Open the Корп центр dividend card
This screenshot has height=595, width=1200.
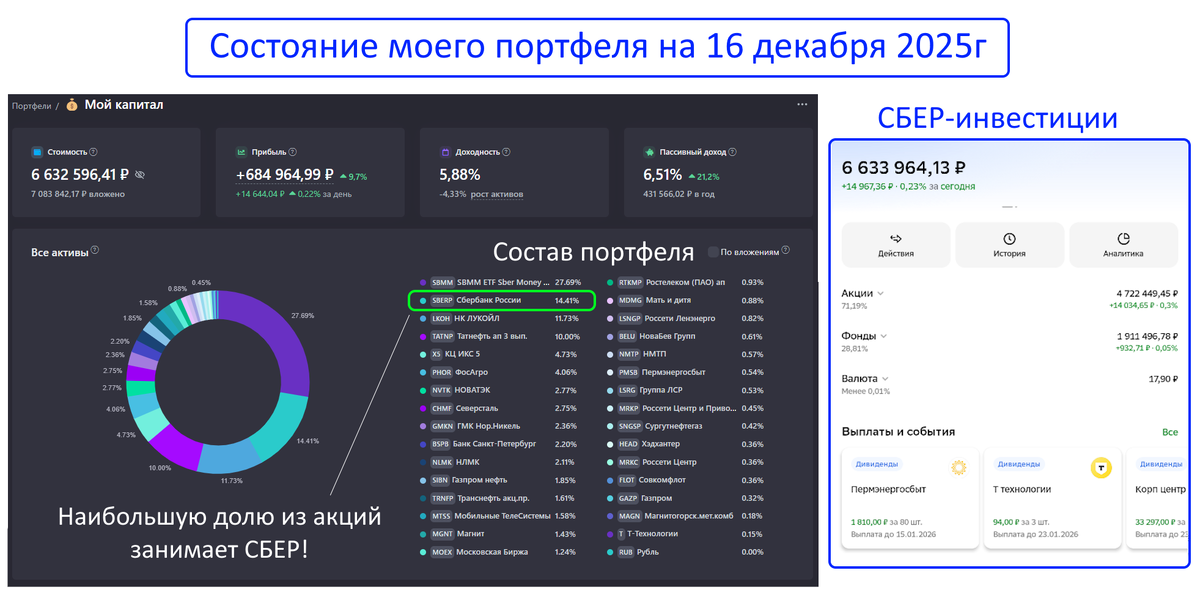(x=1157, y=498)
